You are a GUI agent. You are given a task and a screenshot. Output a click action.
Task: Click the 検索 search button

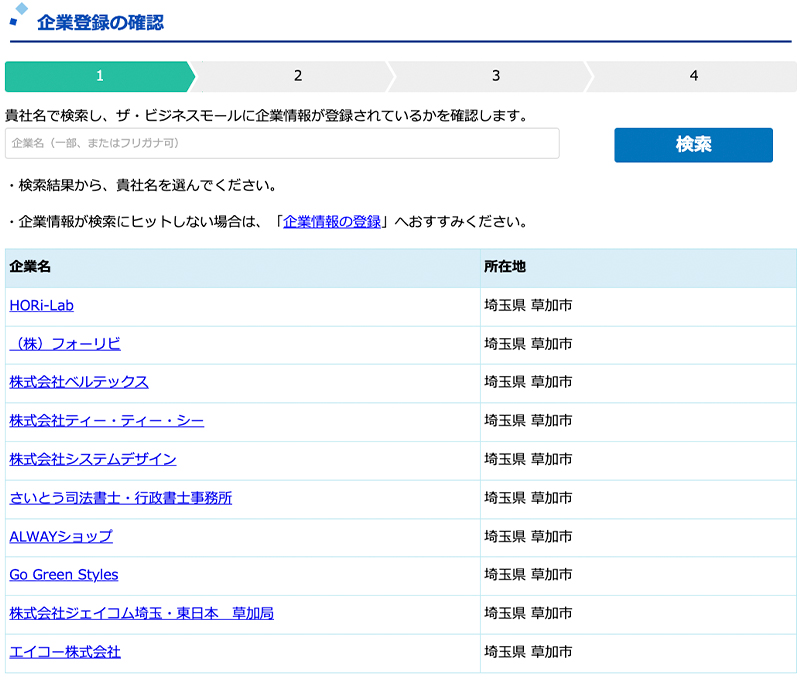[x=692, y=145]
